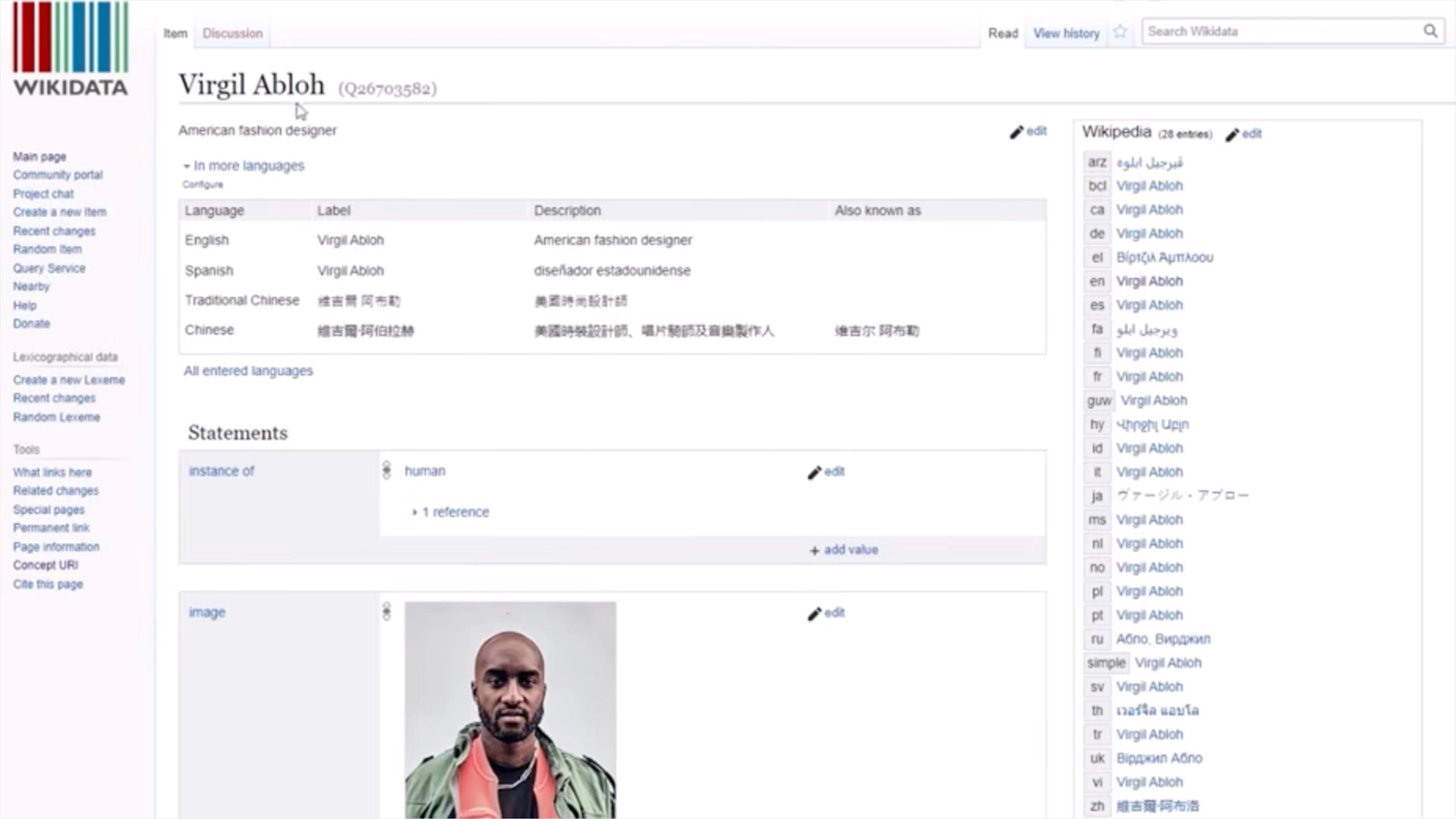Open the de Virgil Abloh article
Image resolution: width=1456 pixels, height=819 pixels.
click(x=1149, y=234)
